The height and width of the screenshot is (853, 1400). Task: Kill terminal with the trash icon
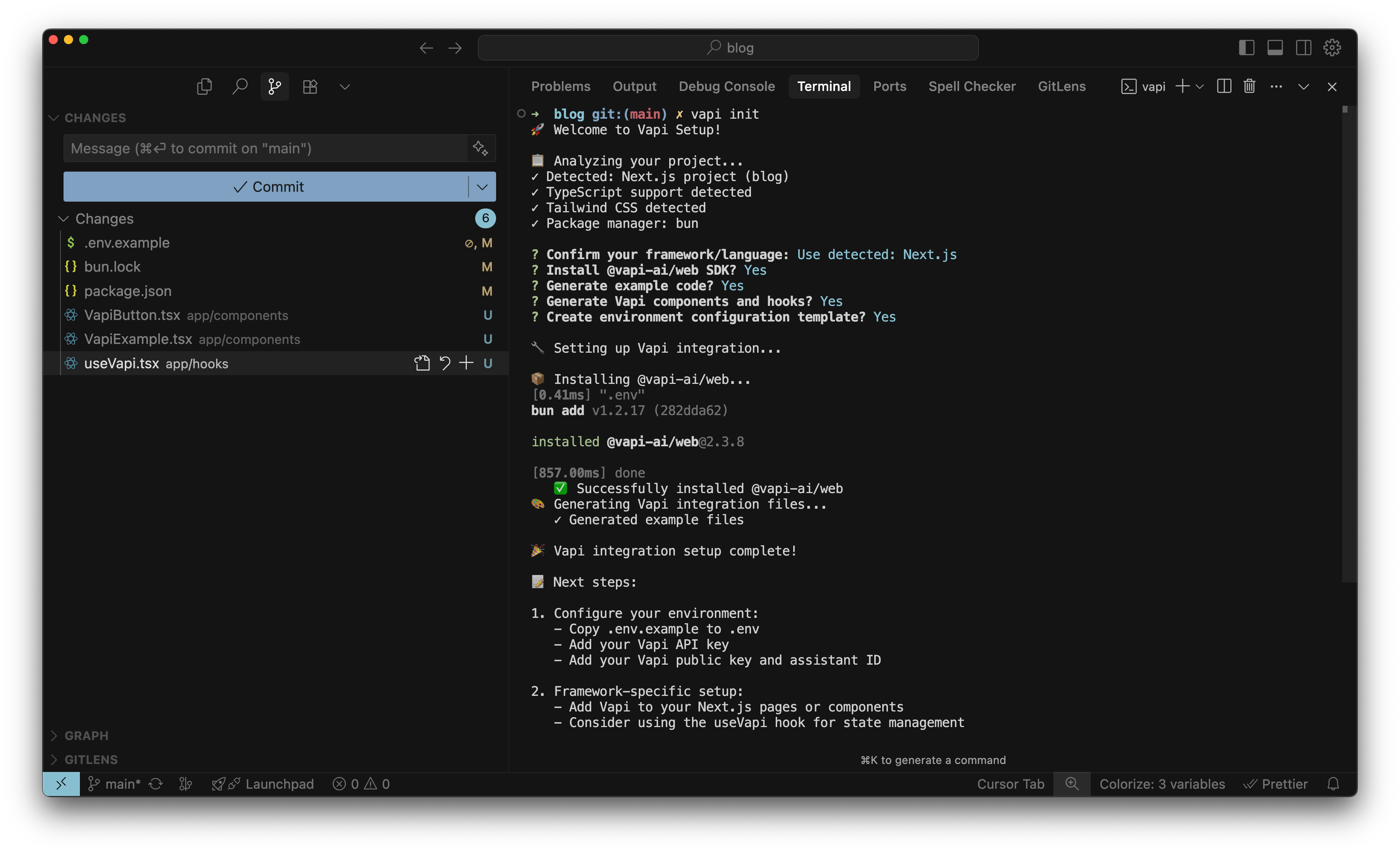[x=1249, y=86]
